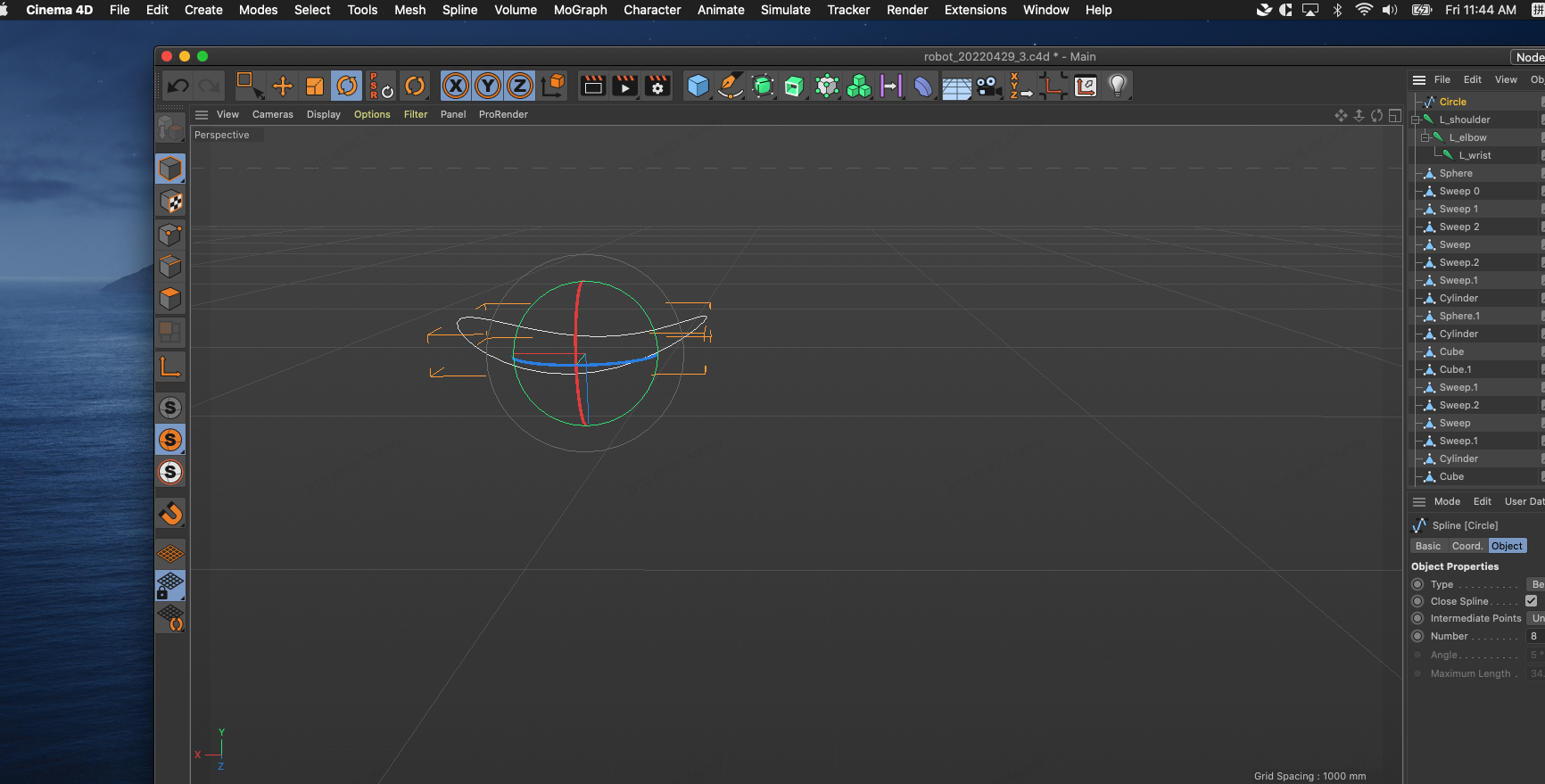
Task: Switch to Texture mode checkered cube
Action: [170, 202]
